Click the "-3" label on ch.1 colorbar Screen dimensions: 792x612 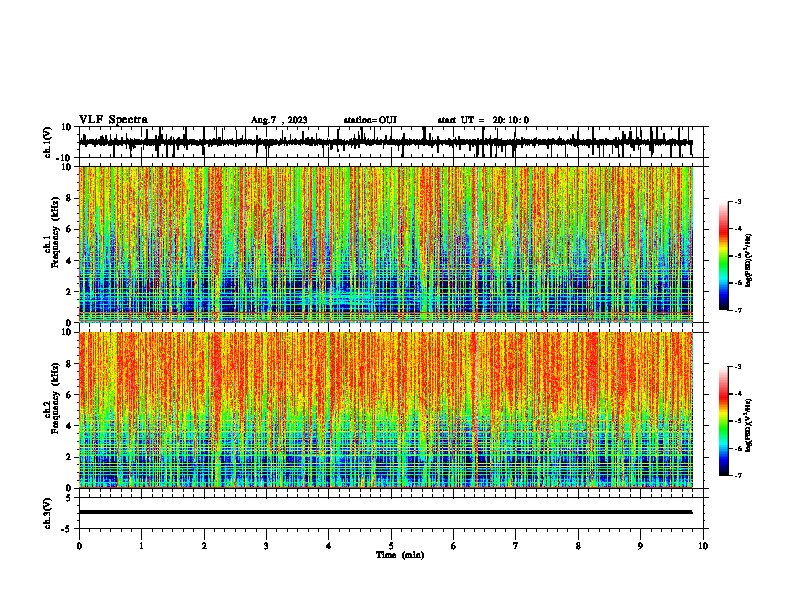click(x=738, y=201)
